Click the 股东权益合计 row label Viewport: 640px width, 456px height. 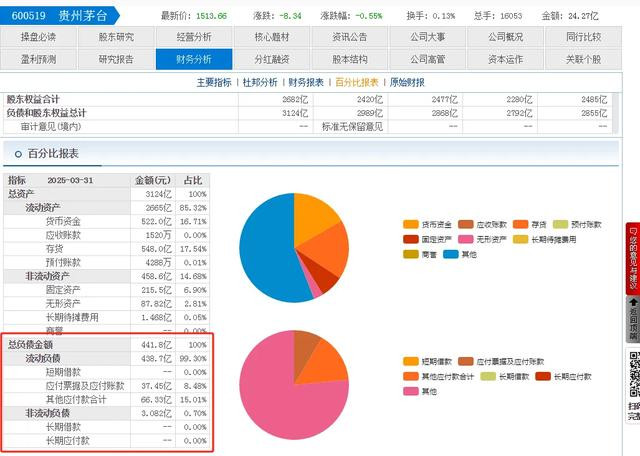tap(33, 100)
